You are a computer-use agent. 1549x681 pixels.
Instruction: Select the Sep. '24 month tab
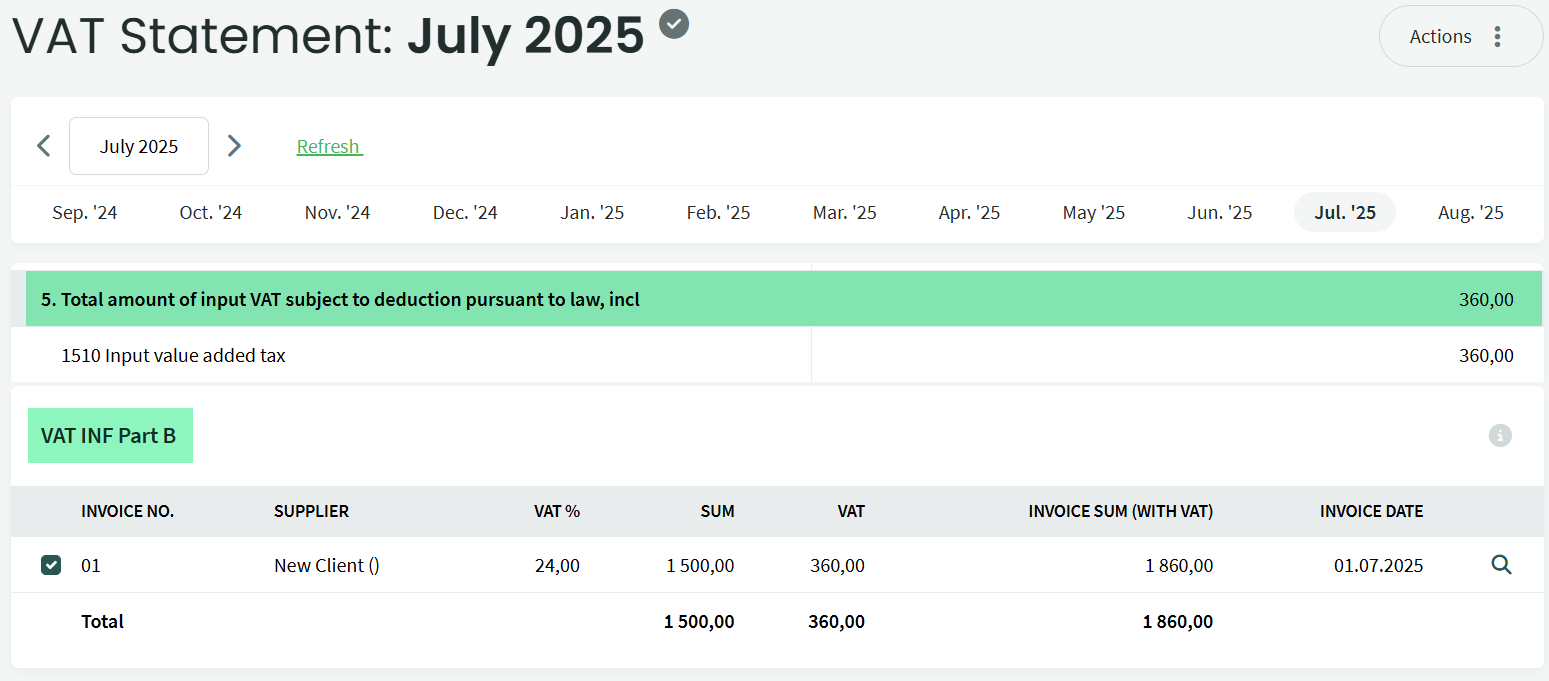(x=85, y=213)
